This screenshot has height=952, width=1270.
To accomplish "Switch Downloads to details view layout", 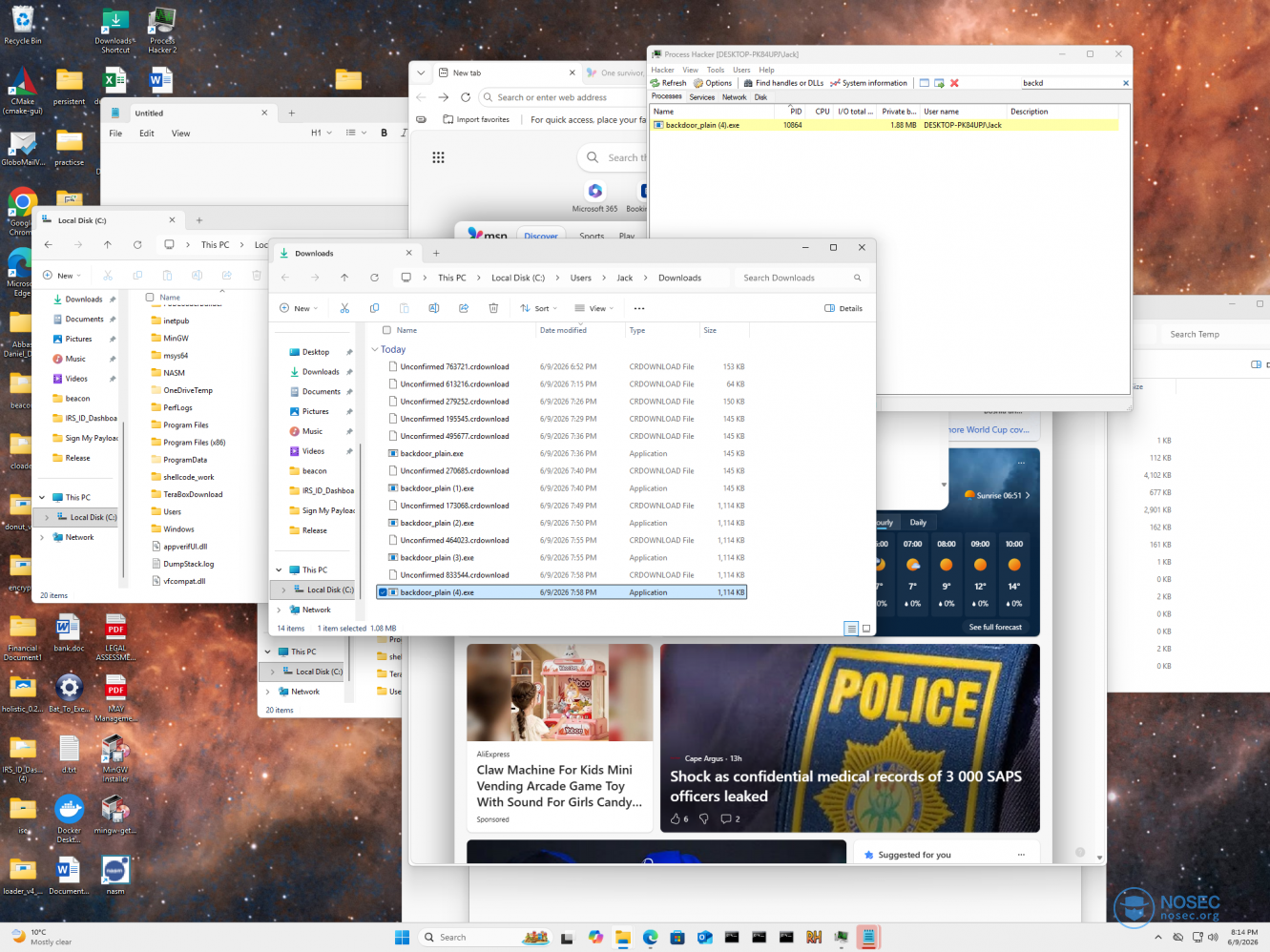I will pos(850,629).
